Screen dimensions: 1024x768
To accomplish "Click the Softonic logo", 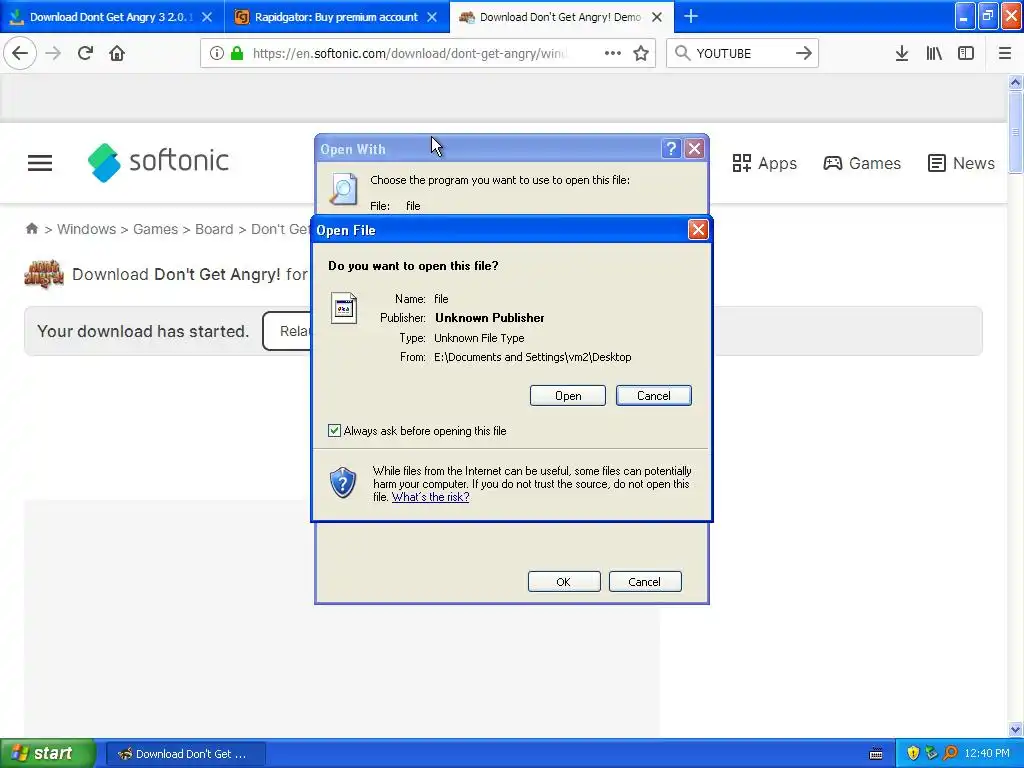I will pos(158,162).
